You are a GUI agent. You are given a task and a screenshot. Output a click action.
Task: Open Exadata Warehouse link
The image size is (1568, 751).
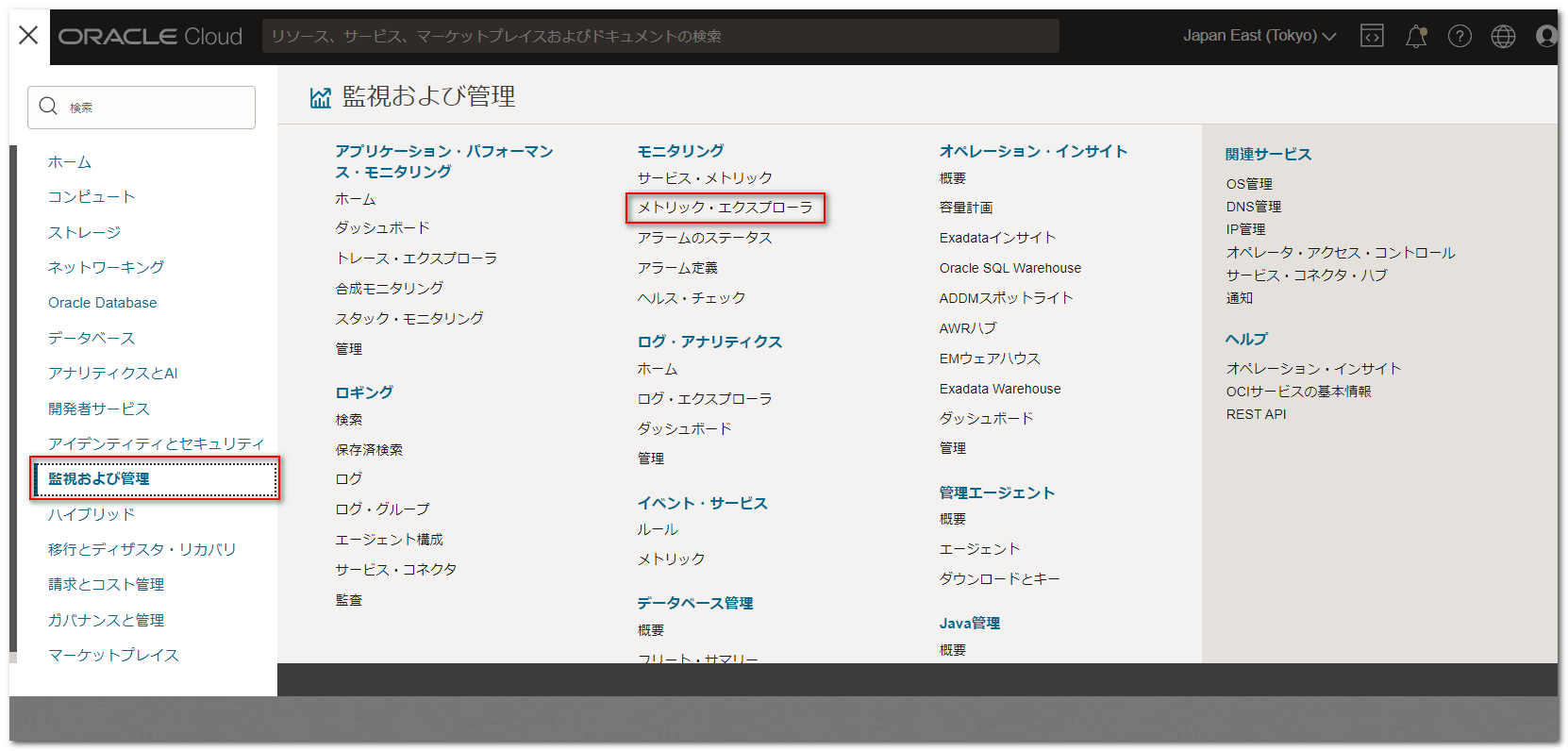click(1000, 389)
